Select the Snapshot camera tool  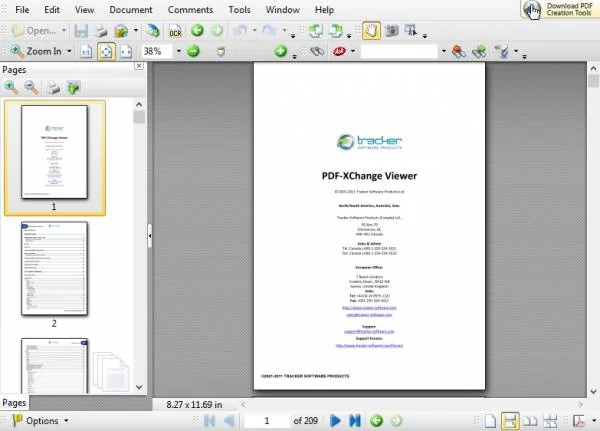[391, 31]
